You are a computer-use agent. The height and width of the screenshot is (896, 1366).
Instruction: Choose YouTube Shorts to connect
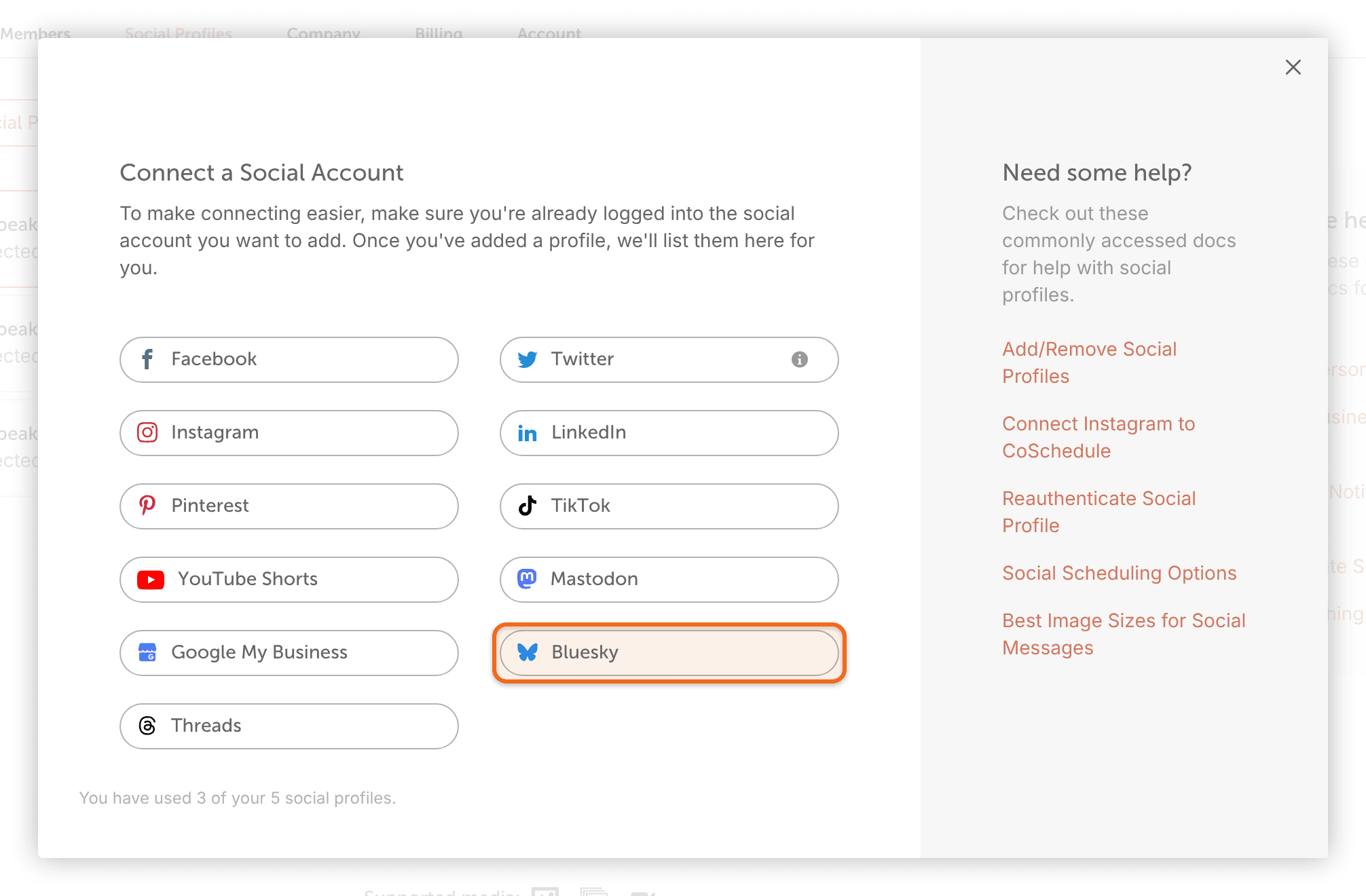point(289,579)
